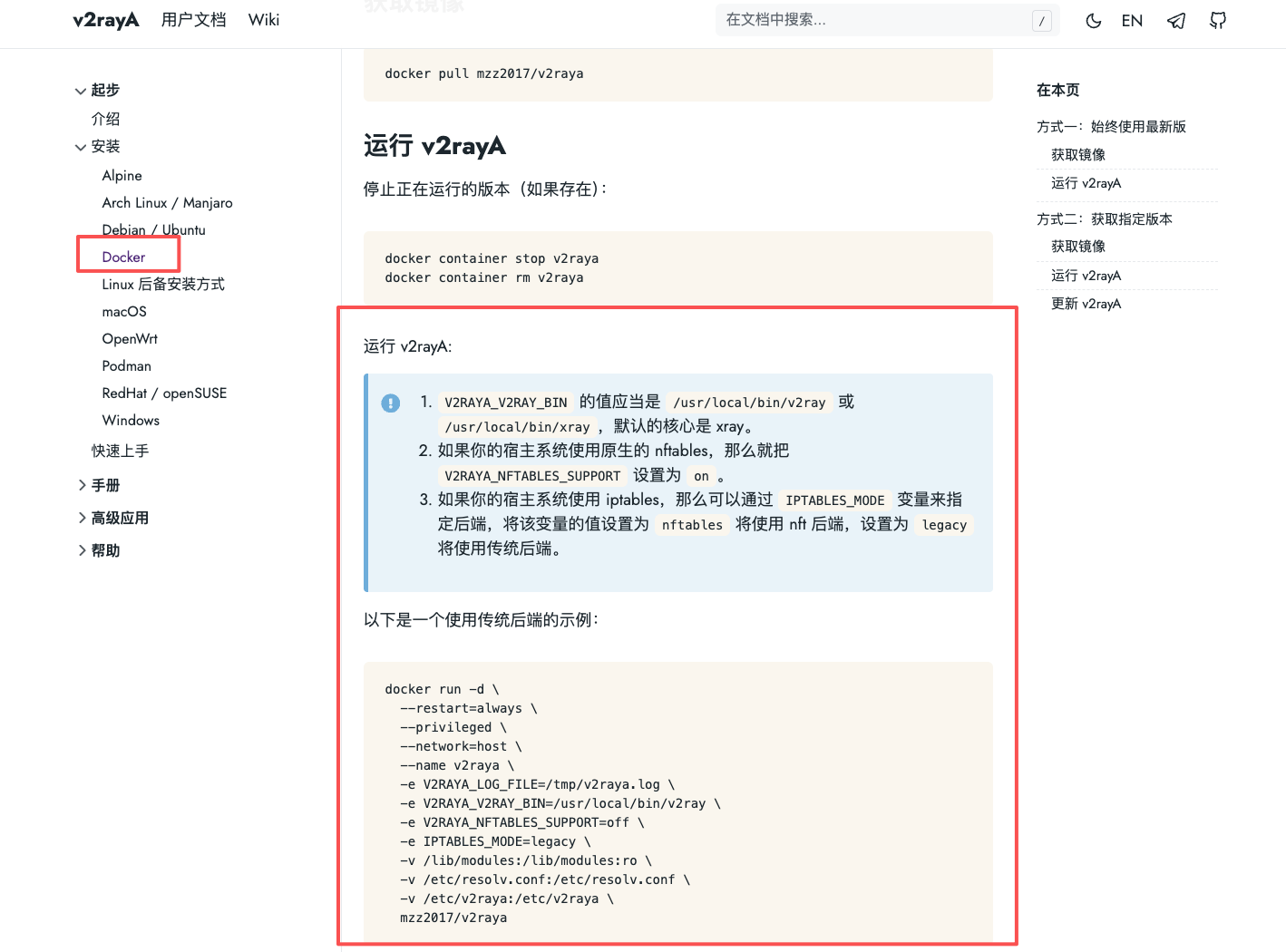Open the Telegram channel icon

1176,21
